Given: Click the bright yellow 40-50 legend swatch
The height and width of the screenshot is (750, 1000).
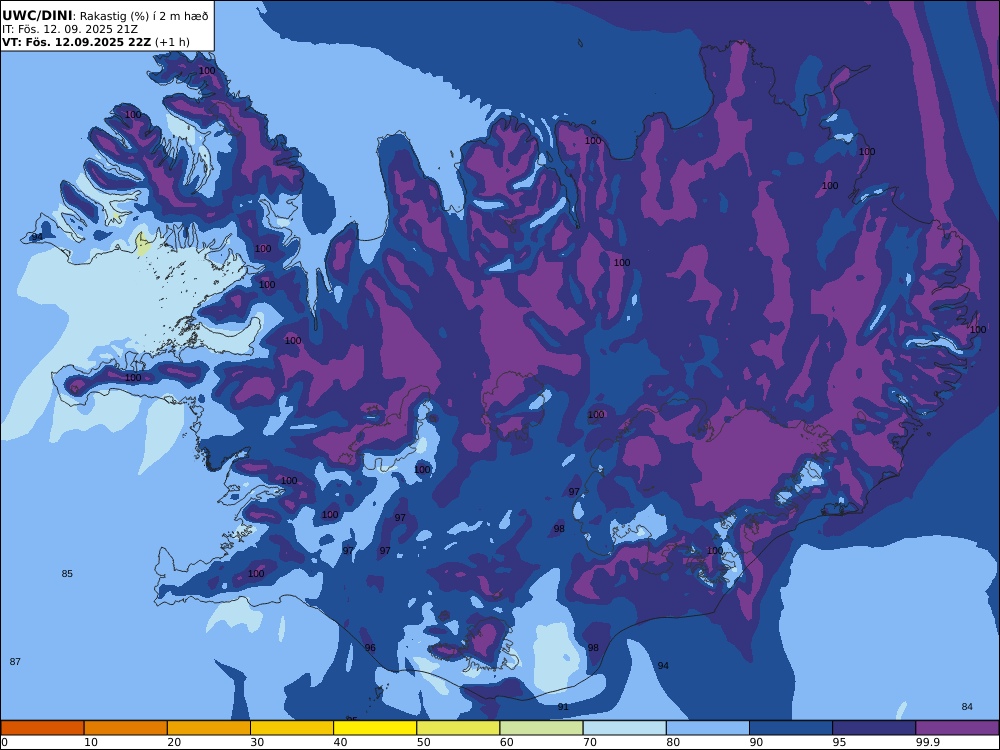Looking at the screenshot, I should tap(375, 728).
